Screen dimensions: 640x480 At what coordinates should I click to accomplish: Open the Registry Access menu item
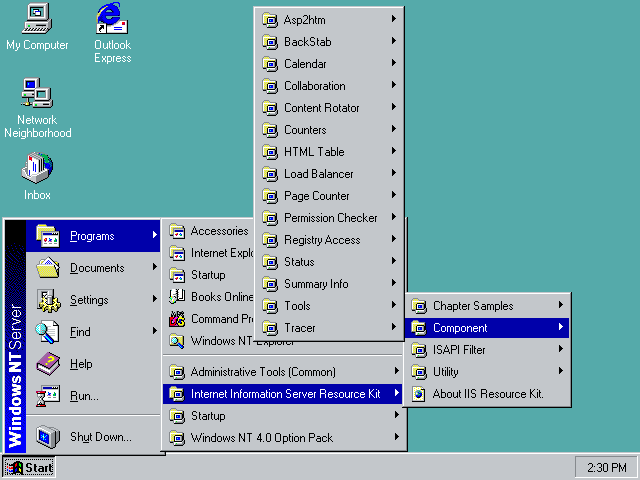pyautogui.click(x=329, y=240)
